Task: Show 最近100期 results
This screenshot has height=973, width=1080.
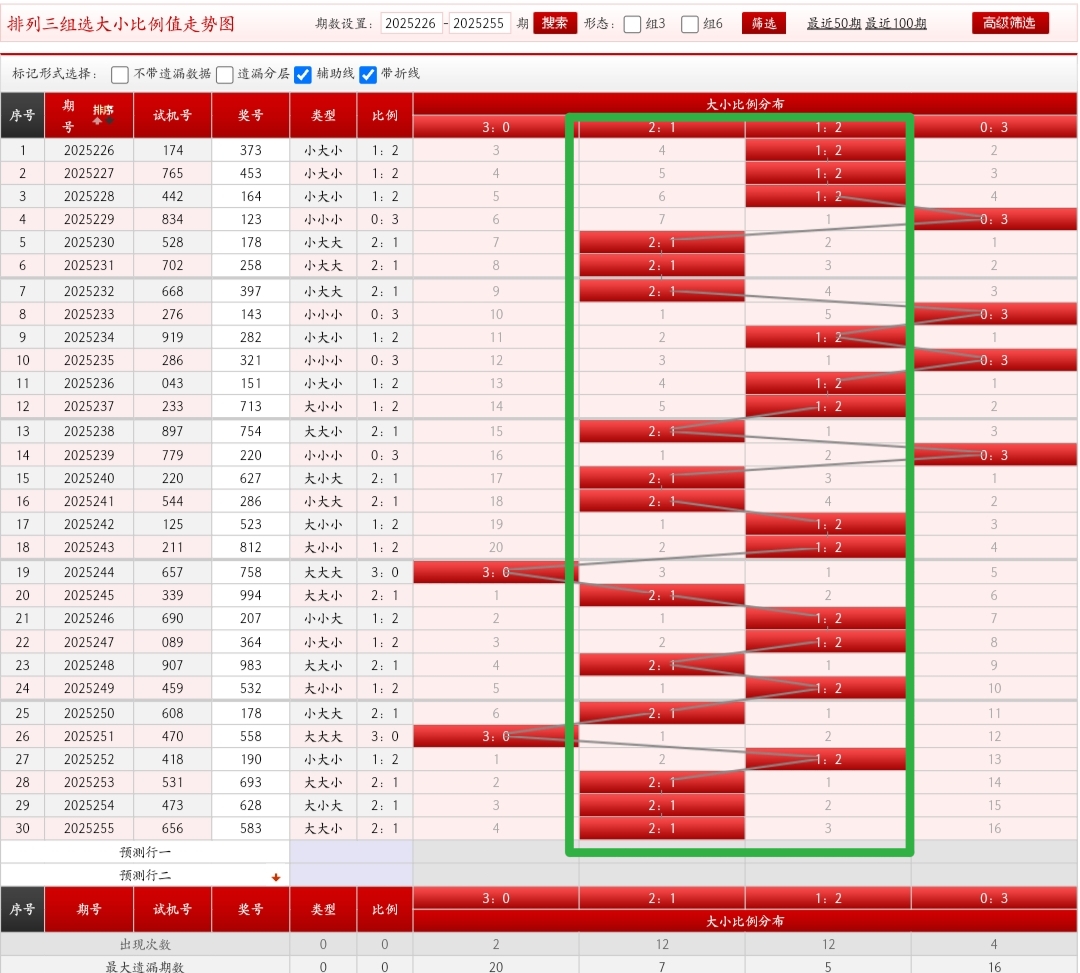Action: pos(896,23)
